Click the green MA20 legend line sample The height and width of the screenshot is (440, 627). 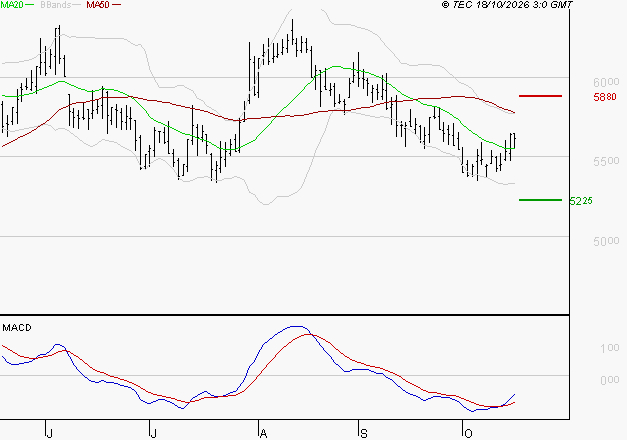point(30,5)
